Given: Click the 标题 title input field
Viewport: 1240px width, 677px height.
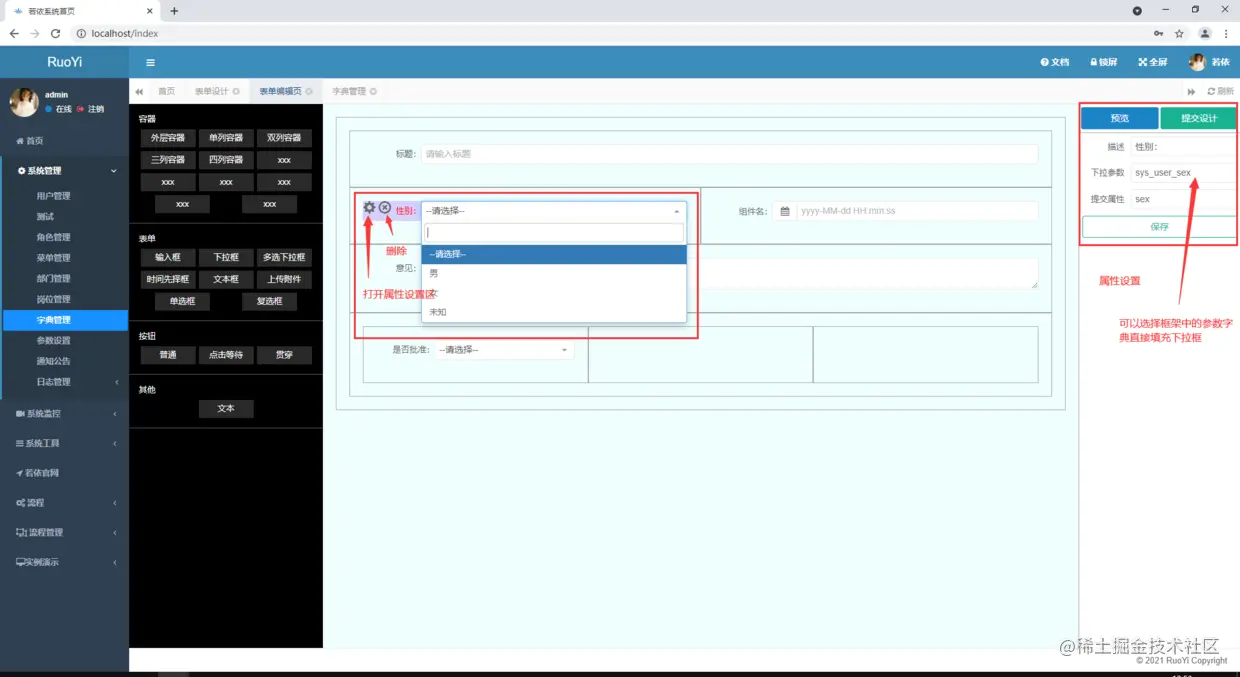Looking at the screenshot, I should (729, 154).
